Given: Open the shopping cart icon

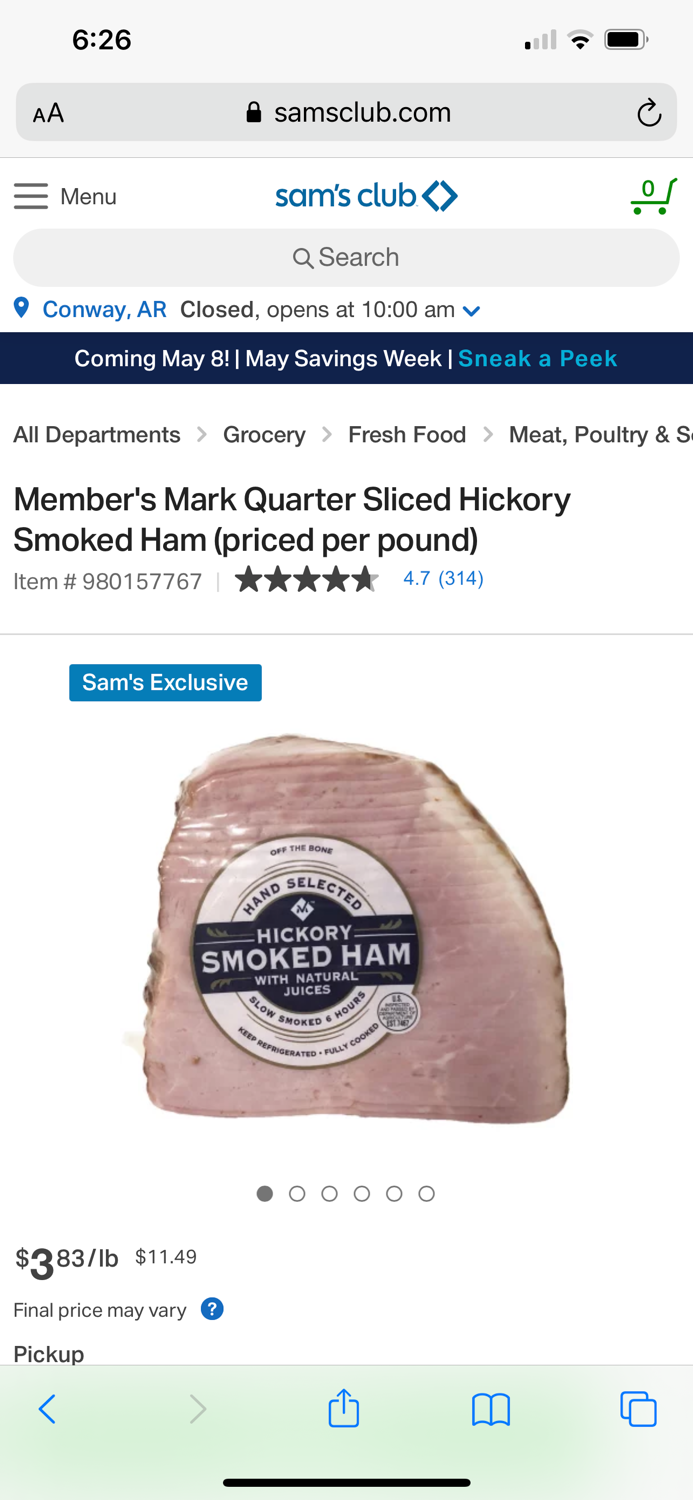Looking at the screenshot, I should pyautogui.click(x=653, y=196).
